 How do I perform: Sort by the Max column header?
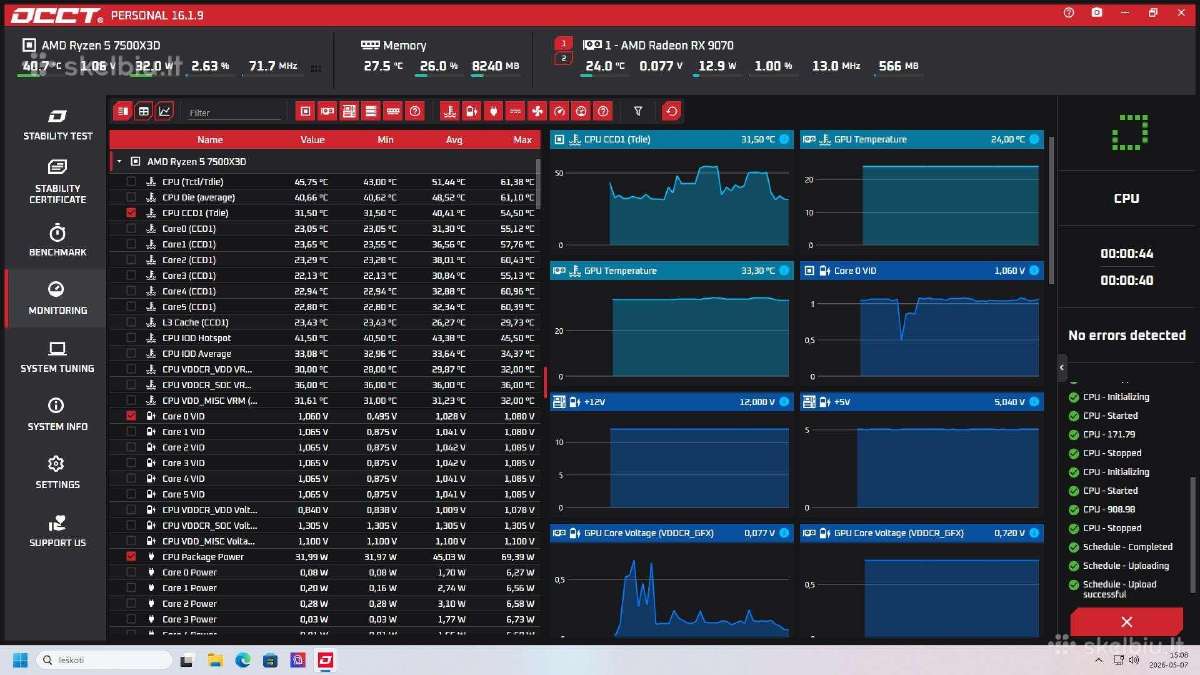(x=522, y=140)
